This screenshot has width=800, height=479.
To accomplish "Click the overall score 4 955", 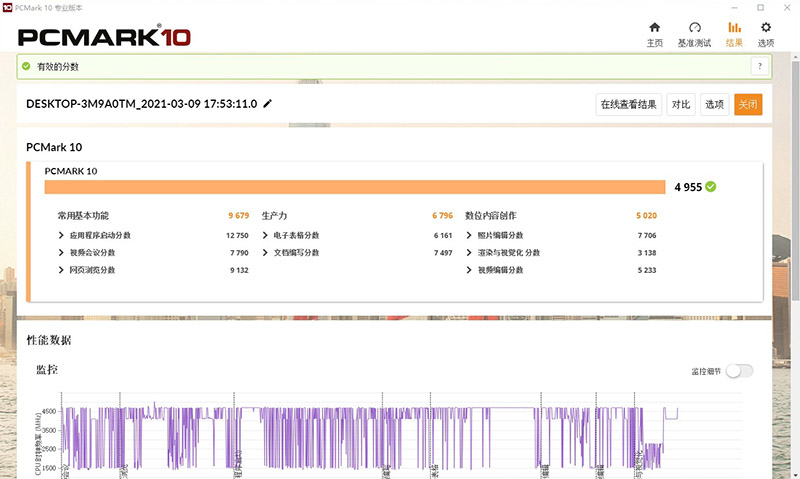I will pyautogui.click(x=688, y=187).
